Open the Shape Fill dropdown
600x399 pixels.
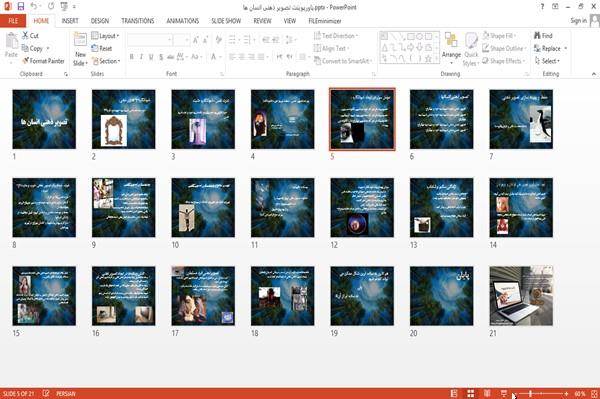point(499,36)
